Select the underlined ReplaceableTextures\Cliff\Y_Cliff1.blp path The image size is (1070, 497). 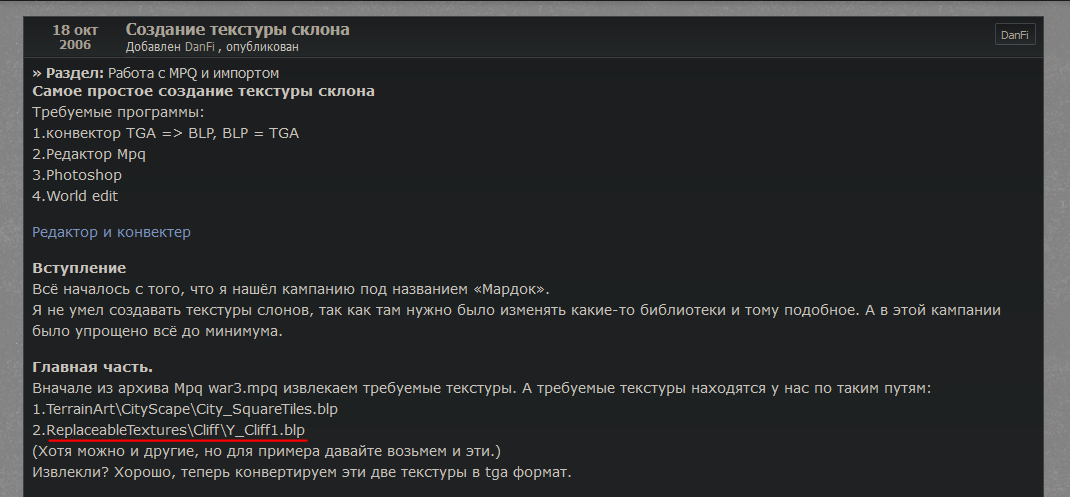[x=175, y=430]
